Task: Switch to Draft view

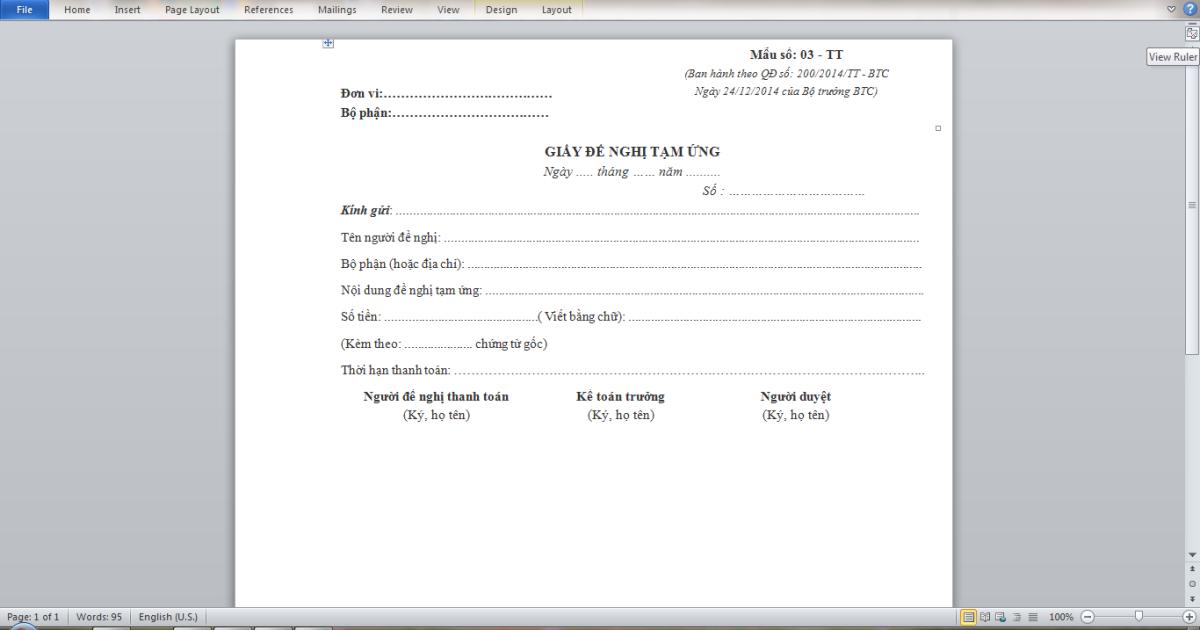Action: coord(1033,617)
